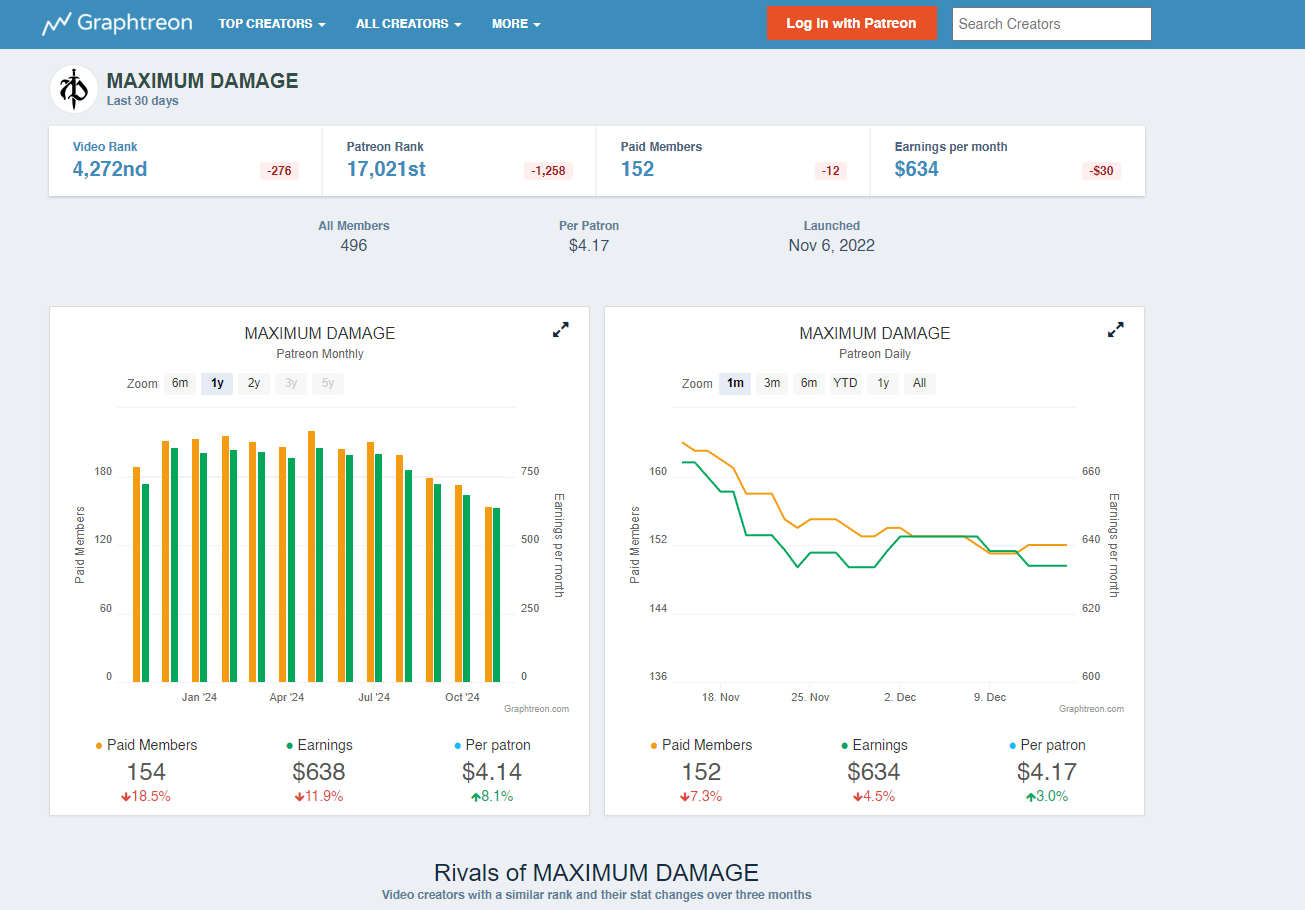Image resolution: width=1305 pixels, height=910 pixels.
Task: Click the Per Patron $4.17 value
Action: point(589,245)
